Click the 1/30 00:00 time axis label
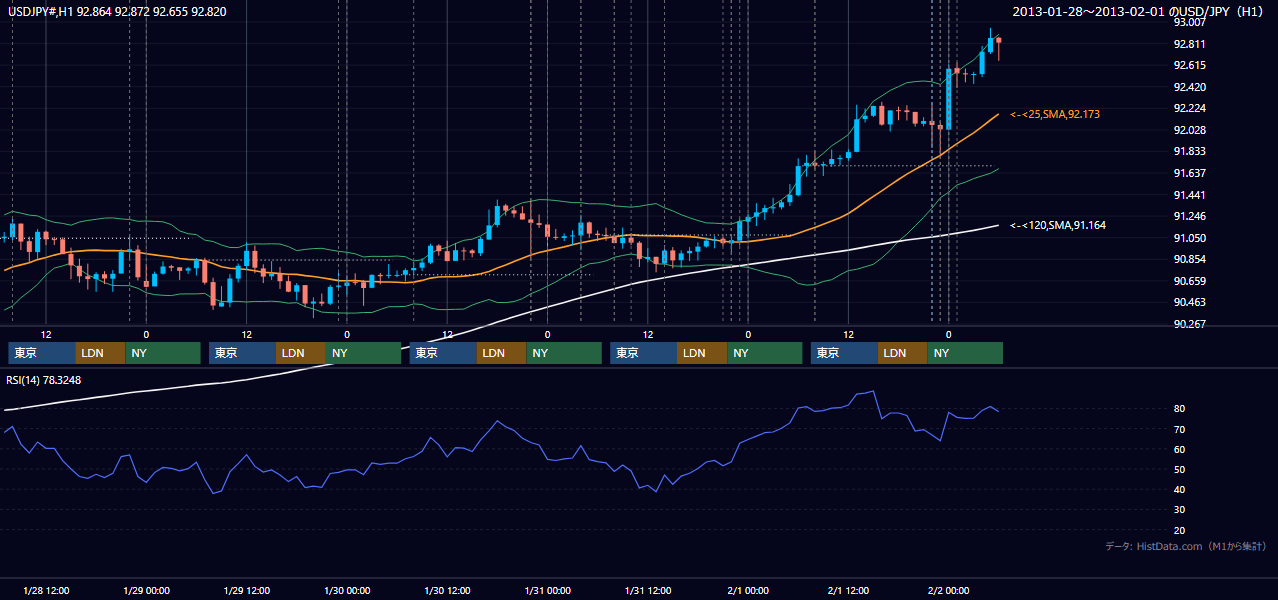 [347, 591]
